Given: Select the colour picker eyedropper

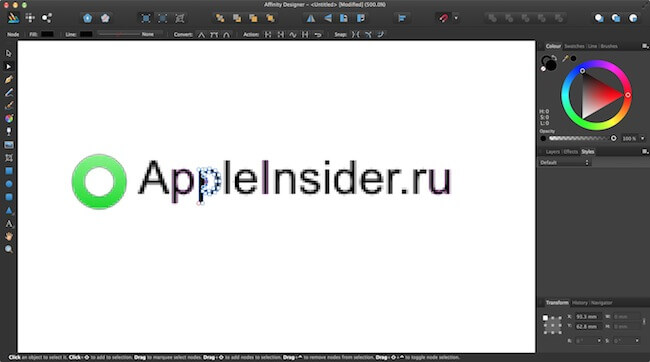Looking at the screenshot, I should tap(565, 58).
